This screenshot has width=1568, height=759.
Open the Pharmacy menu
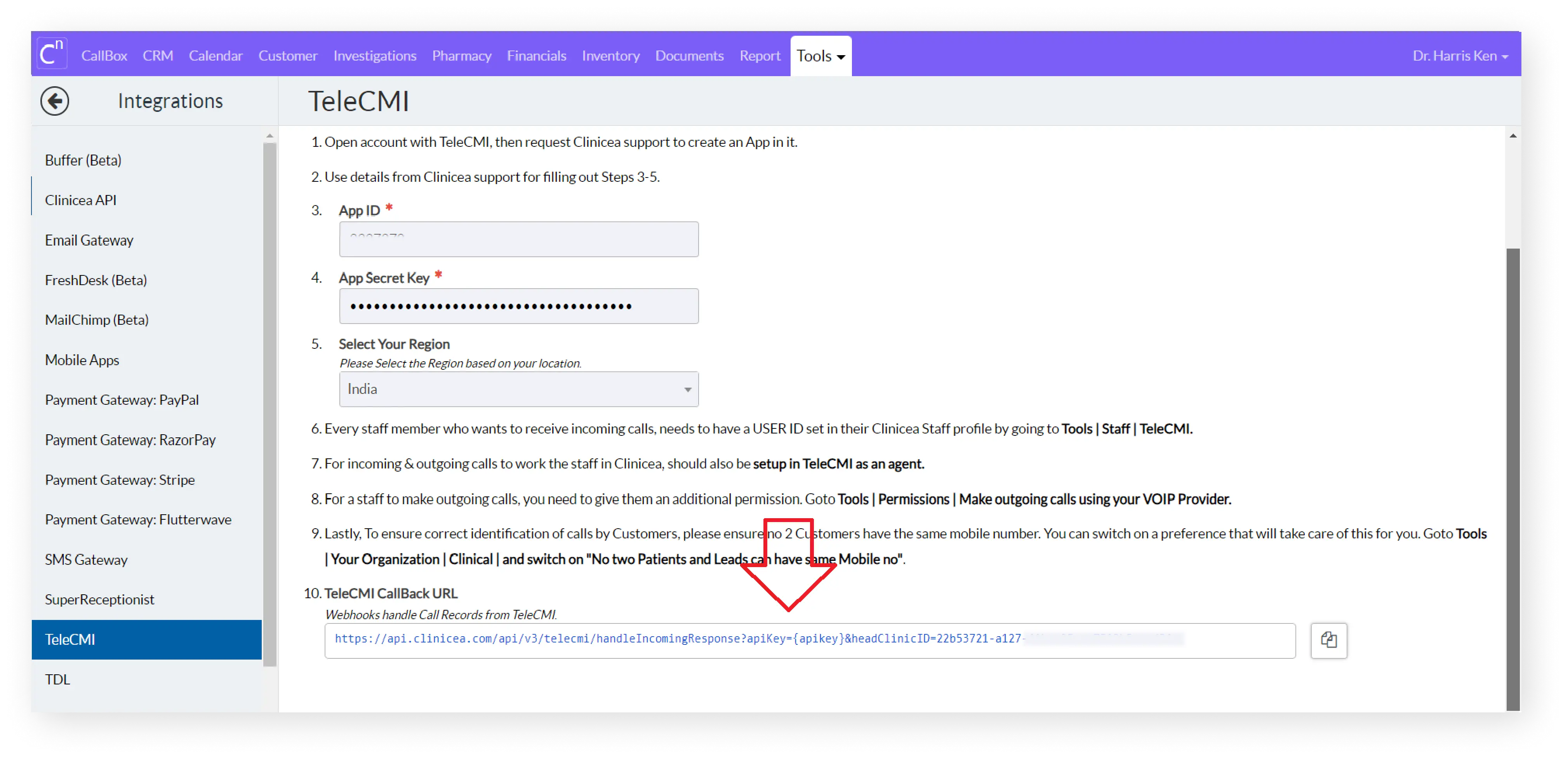pyautogui.click(x=461, y=56)
